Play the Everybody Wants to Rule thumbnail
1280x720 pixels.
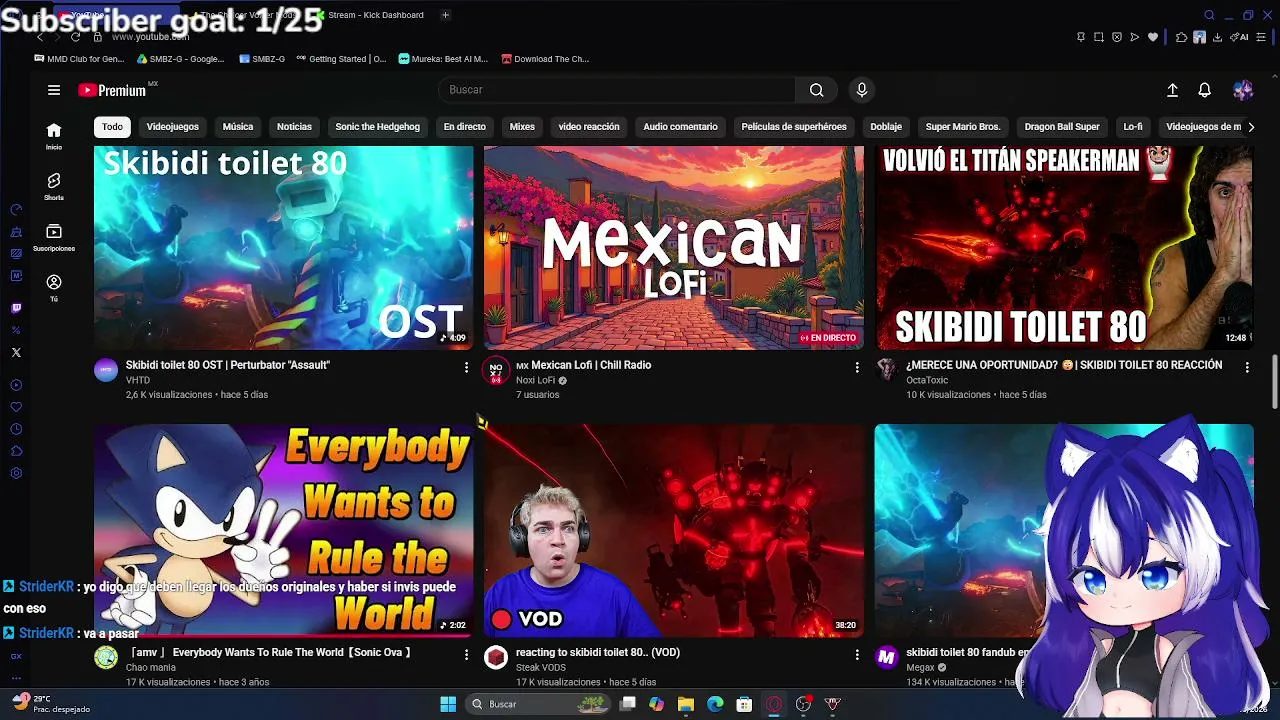[283, 530]
